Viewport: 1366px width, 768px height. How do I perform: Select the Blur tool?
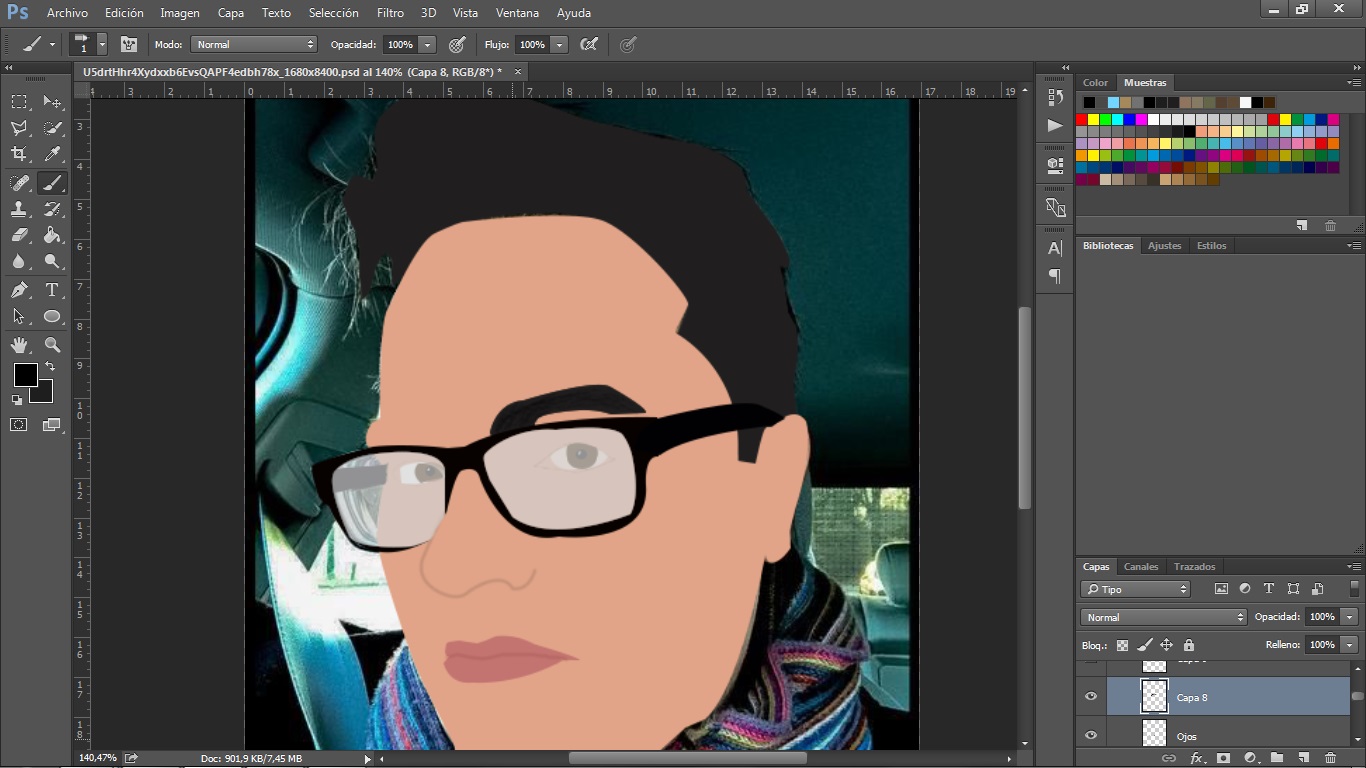19,261
